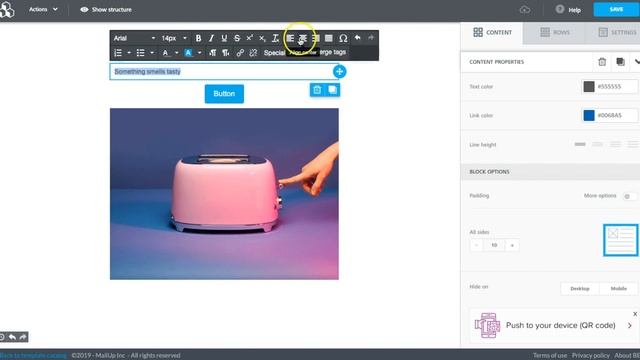Redo in the text editor toolbar
640x360 pixels.
[x=371, y=38]
